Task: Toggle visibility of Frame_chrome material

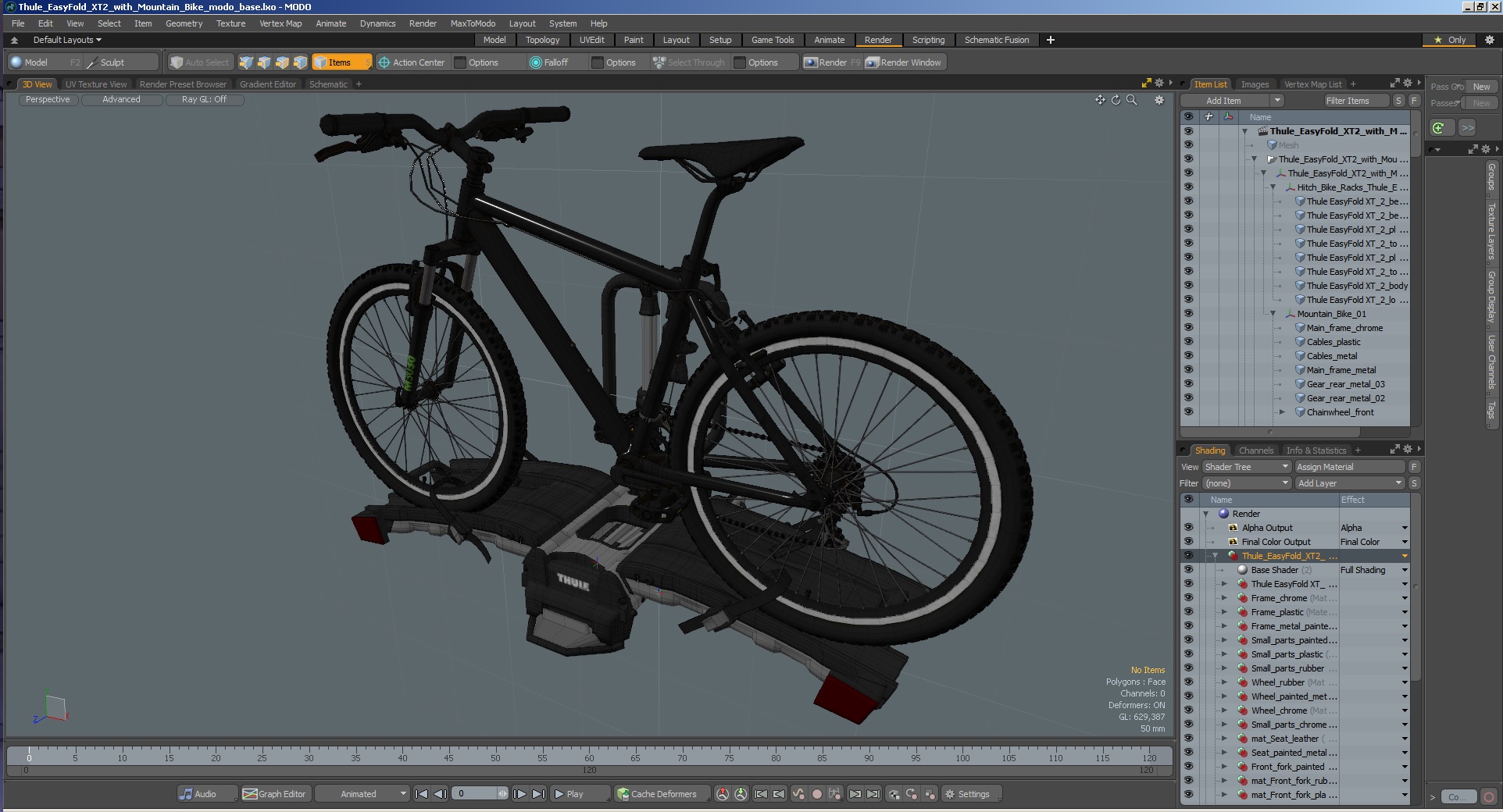Action: (1188, 598)
